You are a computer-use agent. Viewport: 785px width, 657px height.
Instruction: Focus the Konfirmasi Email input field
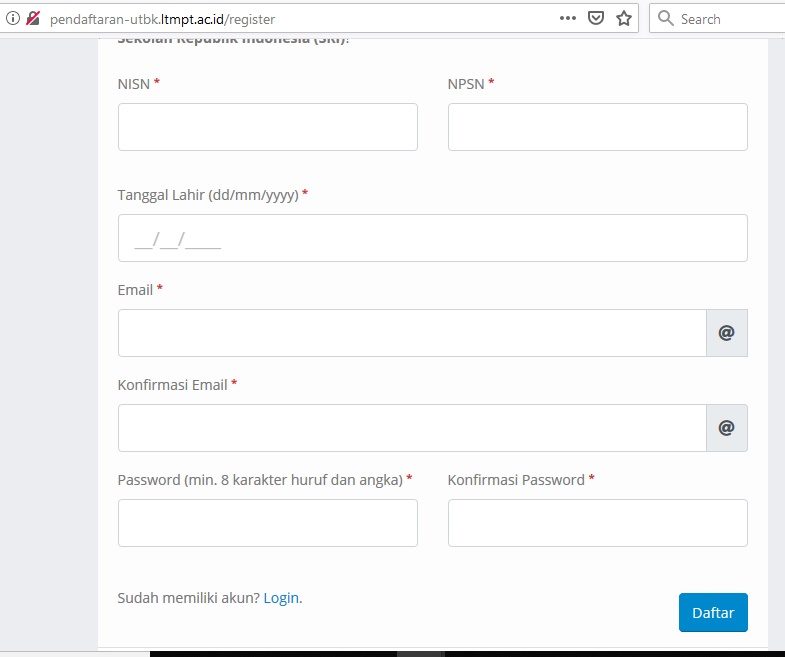412,428
